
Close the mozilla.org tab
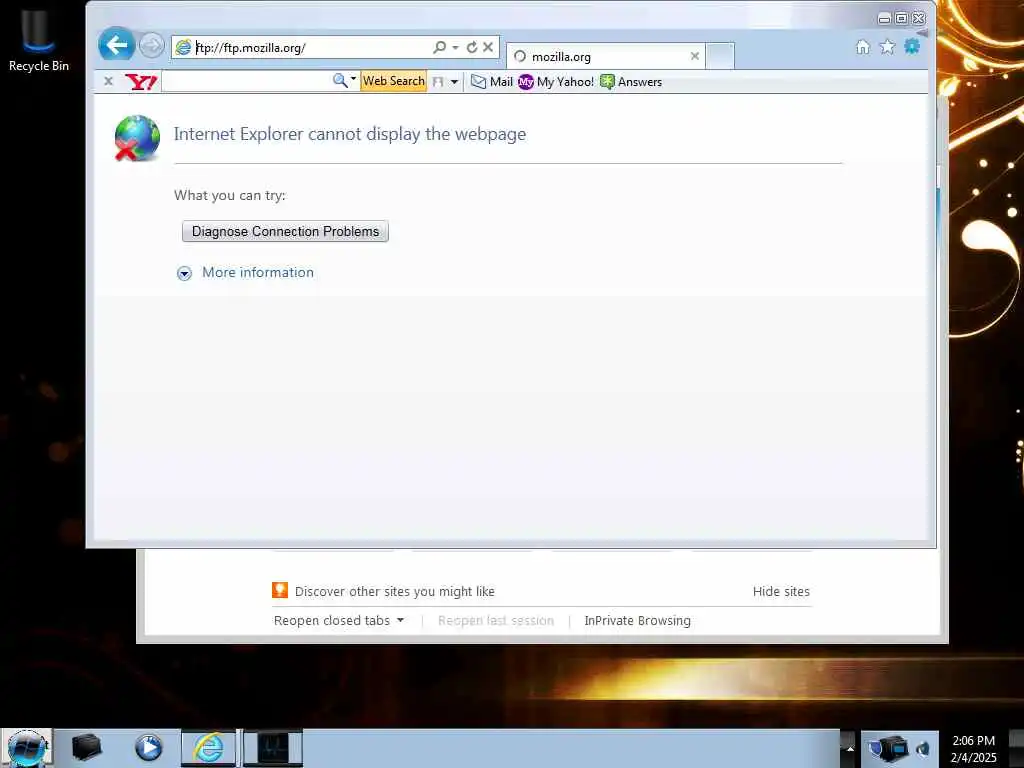coord(695,56)
